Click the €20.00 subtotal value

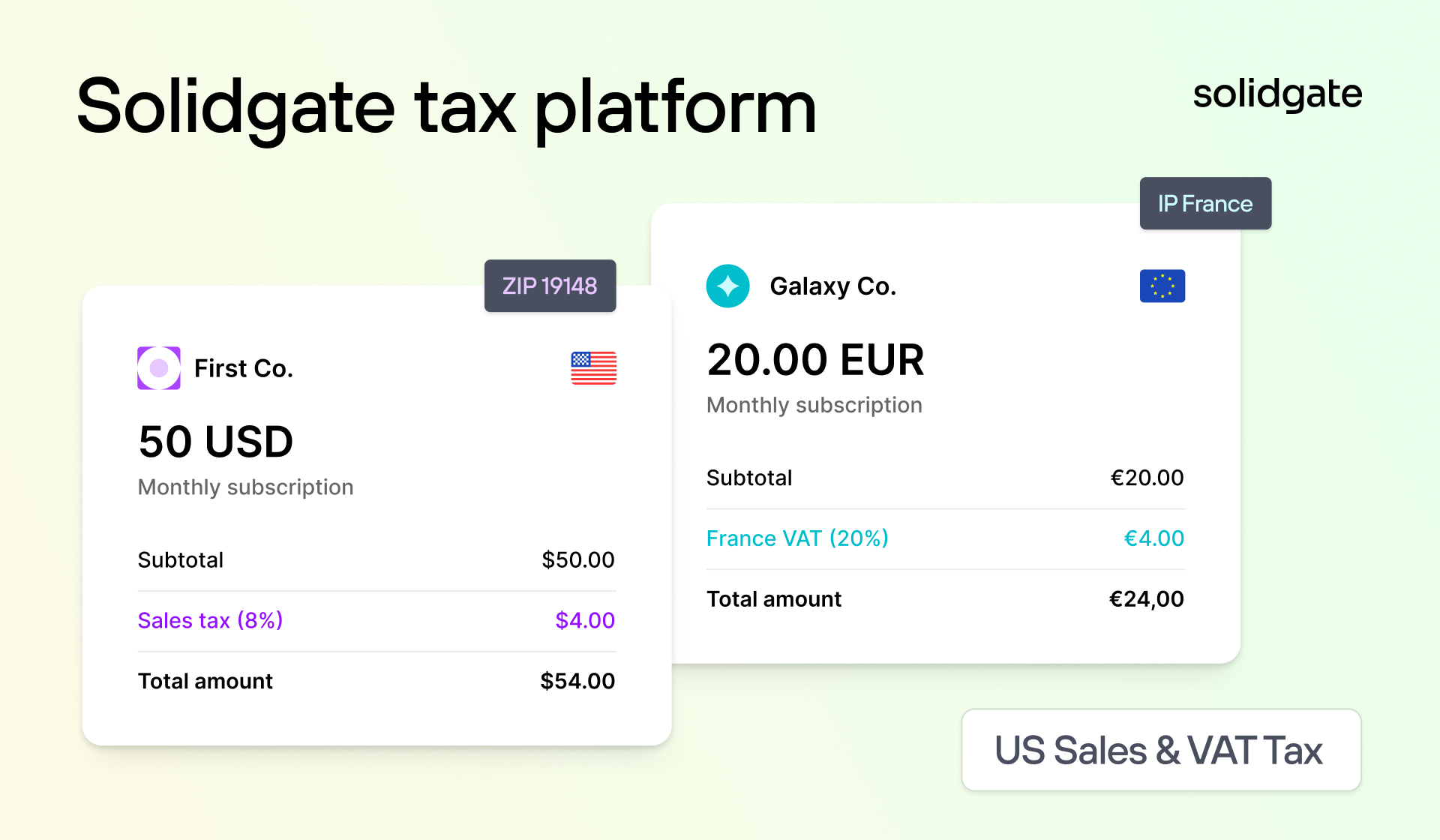coord(1147,478)
